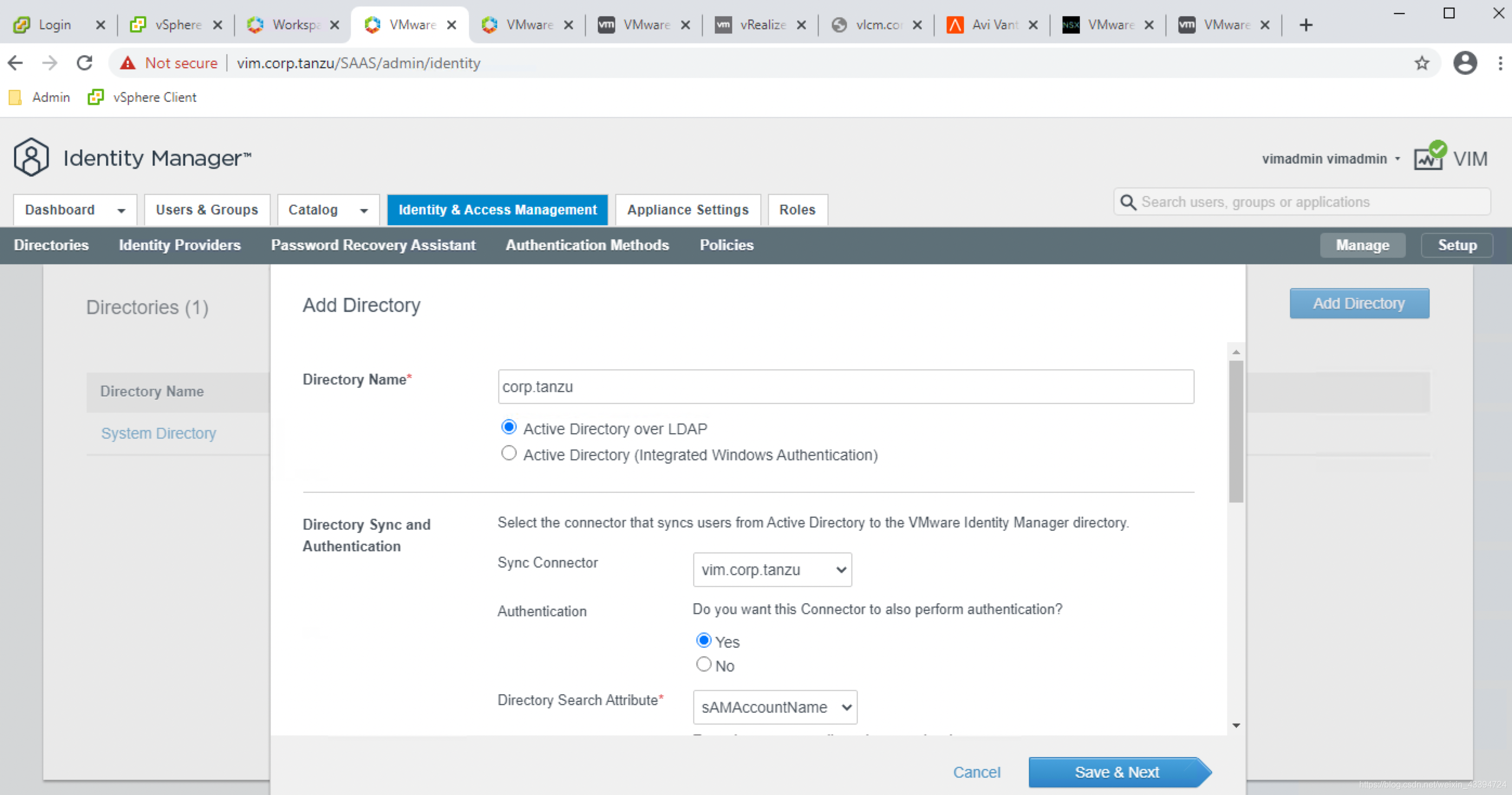Select Active Directory (Integrated Windows Authentication)

pyautogui.click(x=509, y=453)
